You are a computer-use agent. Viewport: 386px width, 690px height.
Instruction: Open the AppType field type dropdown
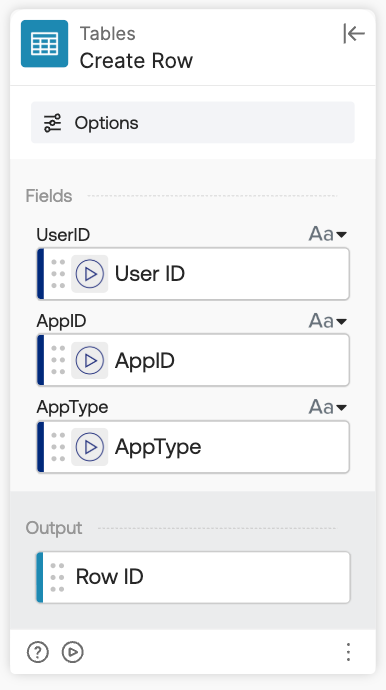click(327, 407)
